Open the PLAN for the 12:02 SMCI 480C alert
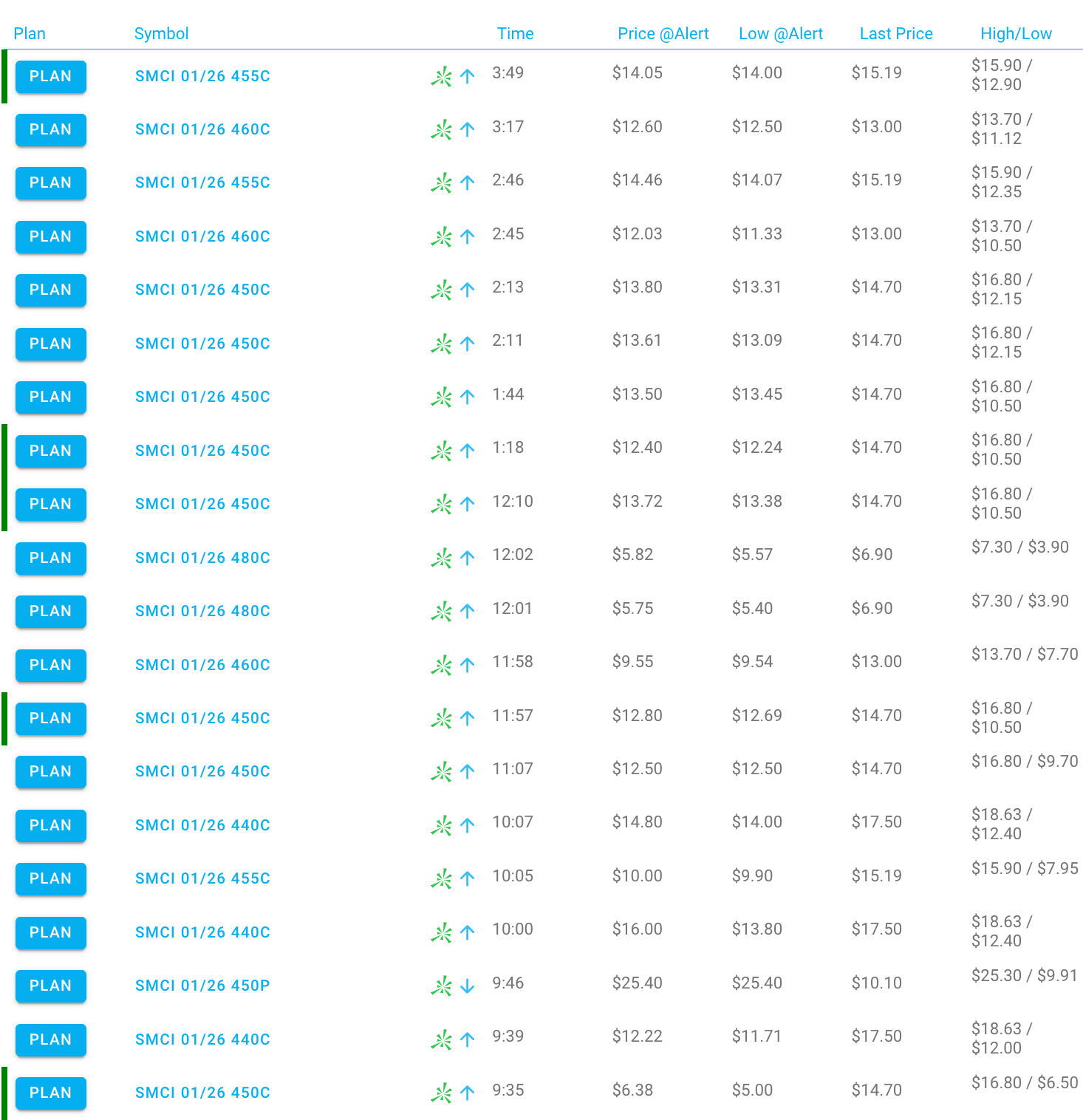The width and height of the screenshot is (1083, 1120). (x=51, y=558)
